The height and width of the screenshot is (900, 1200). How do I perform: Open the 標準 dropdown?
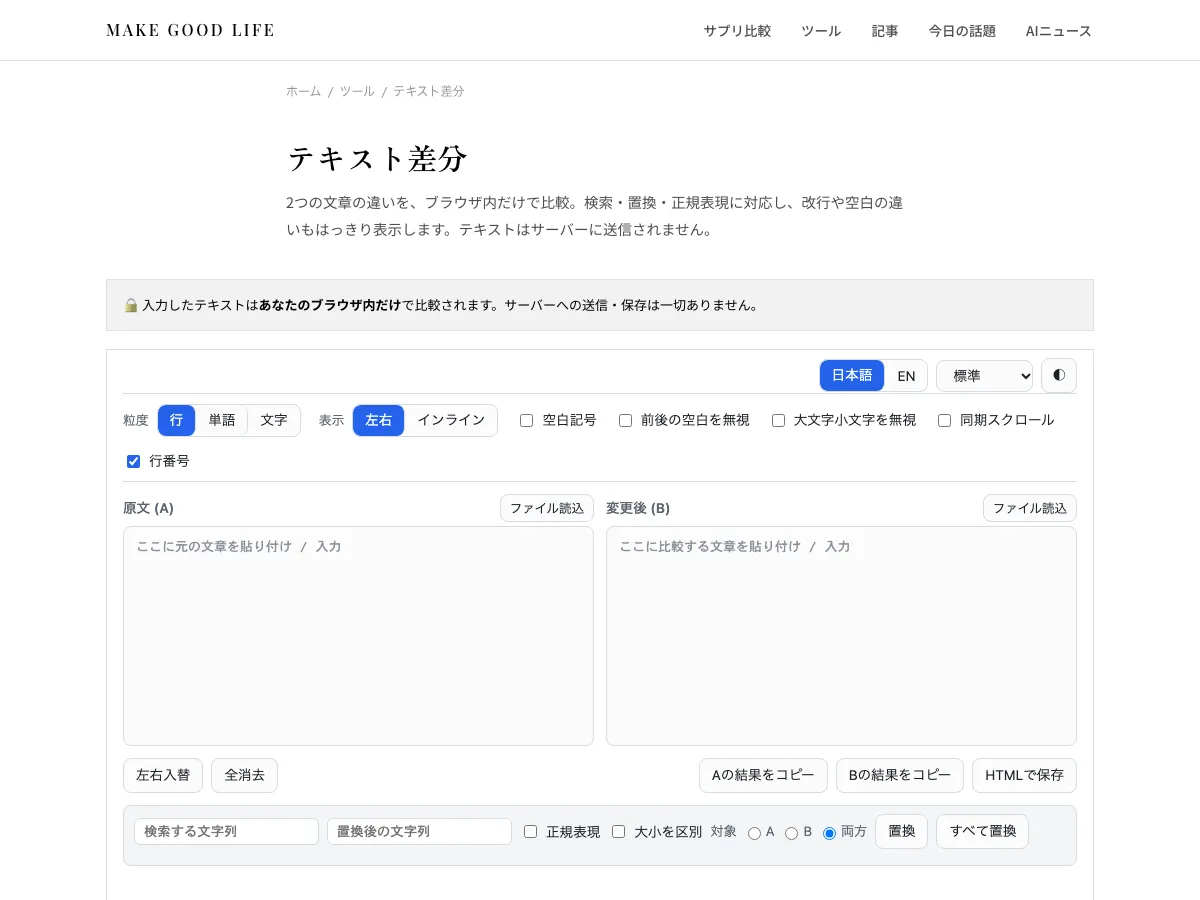[x=984, y=376]
